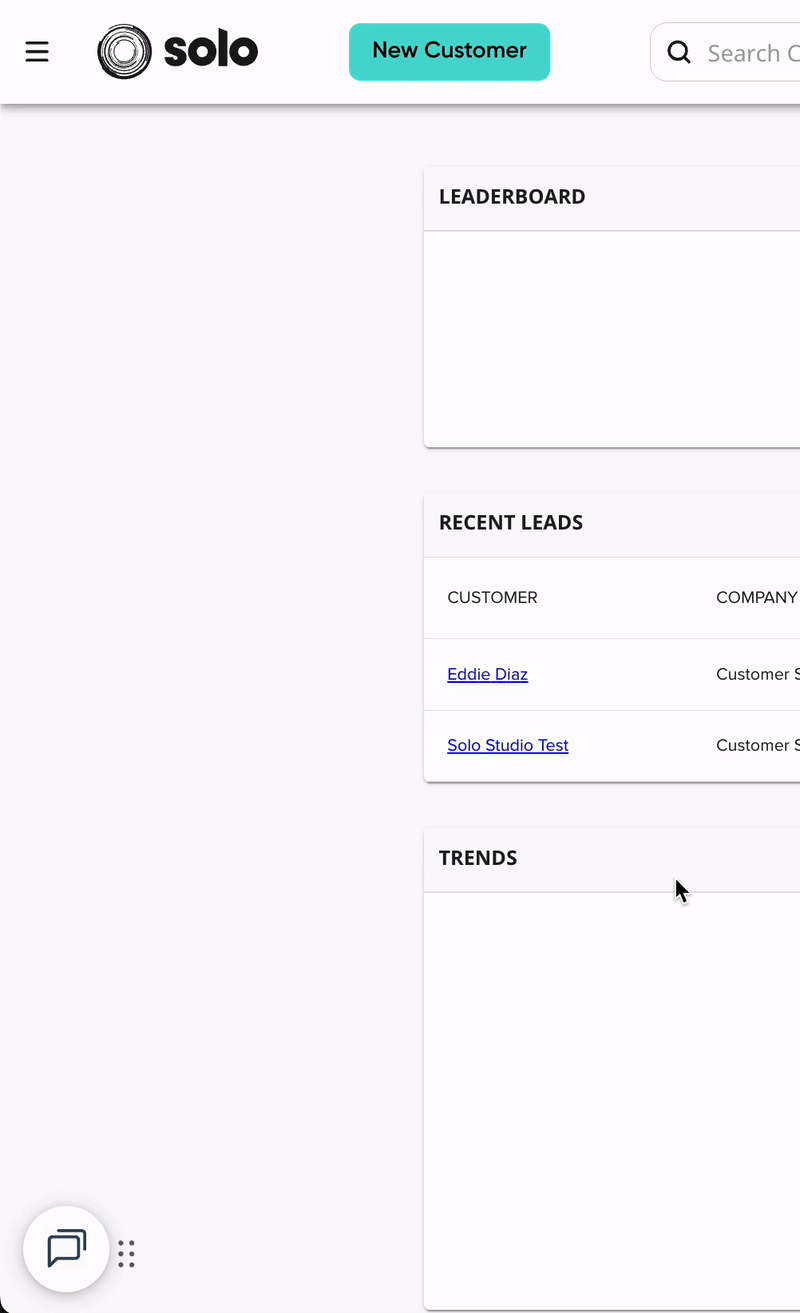The width and height of the screenshot is (800, 1313).
Task: Click the CUSTOMER column header
Action: pyautogui.click(x=493, y=597)
